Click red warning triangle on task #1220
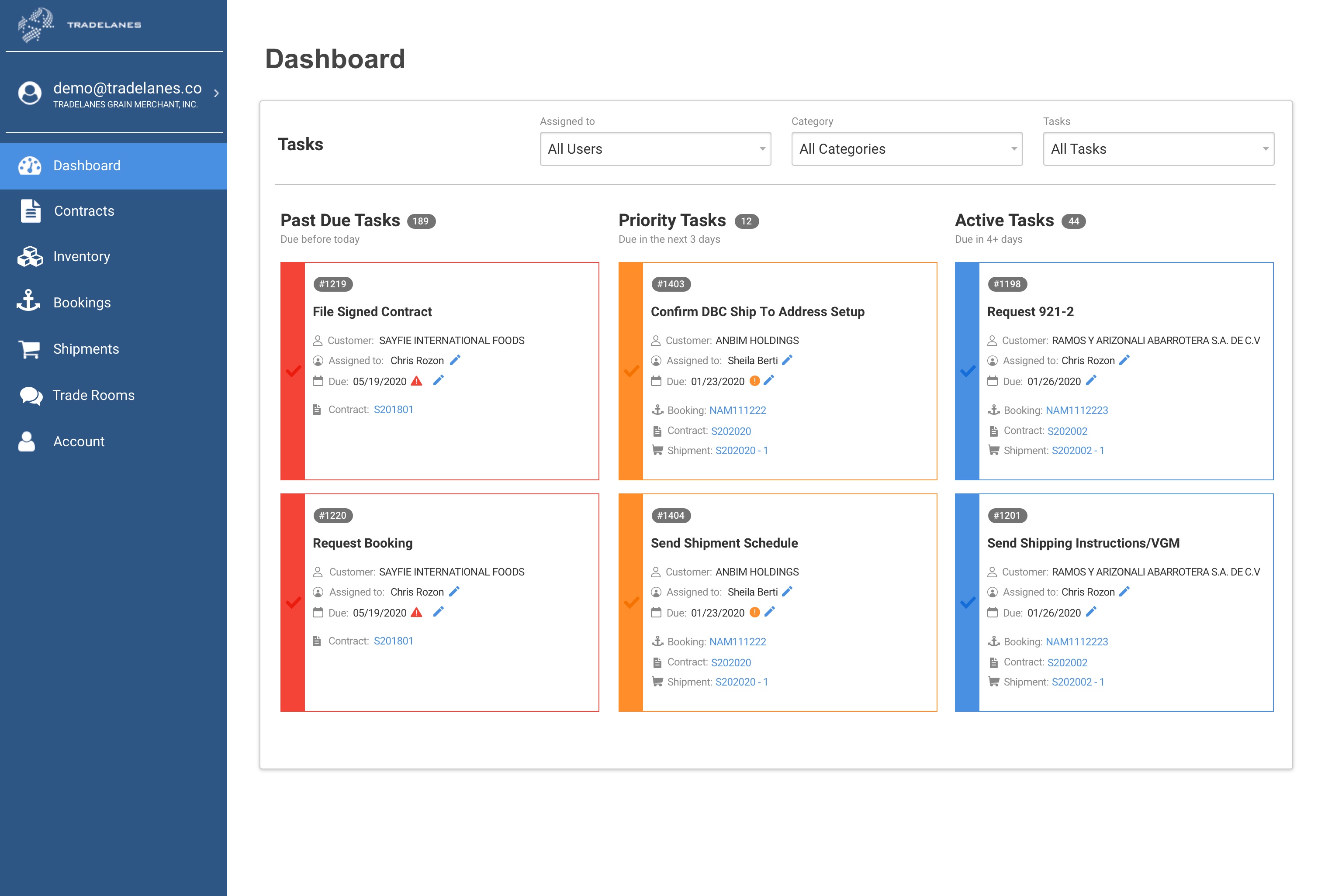The width and height of the screenshot is (1342, 896). (x=417, y=613)
